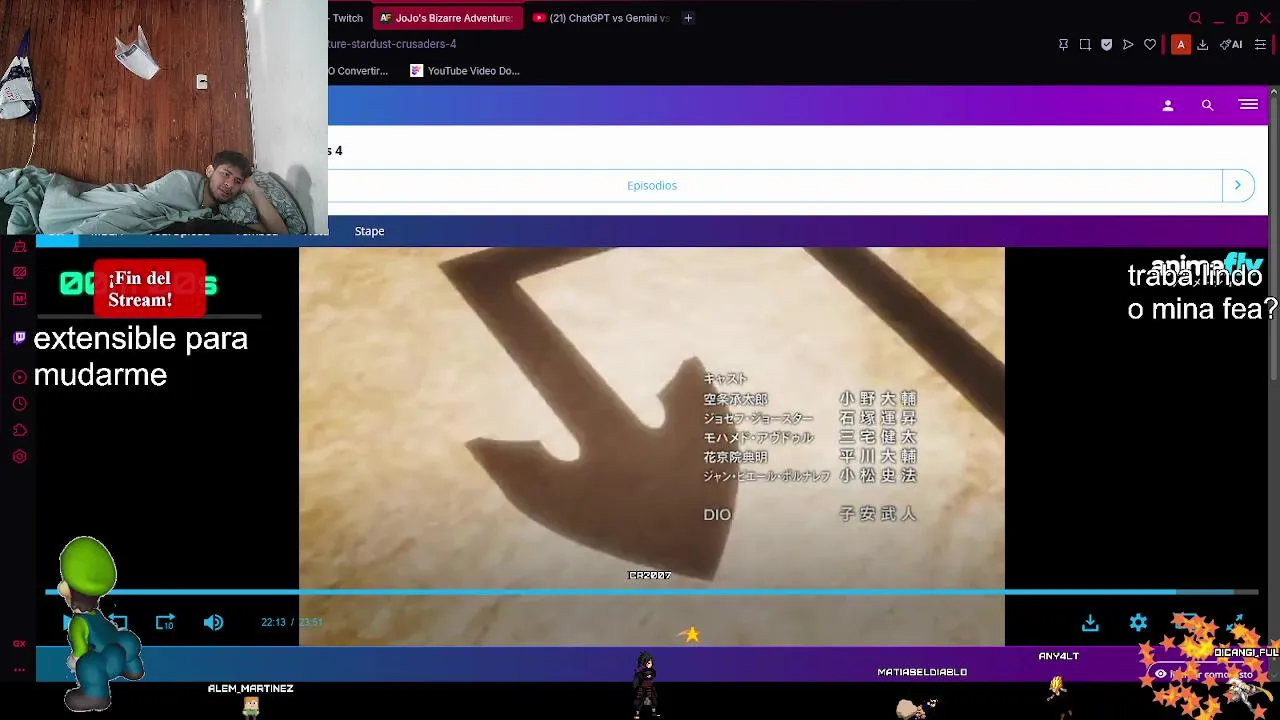Select the Stape video server tab
The image size is (1280, 720).
pos(369,231)
